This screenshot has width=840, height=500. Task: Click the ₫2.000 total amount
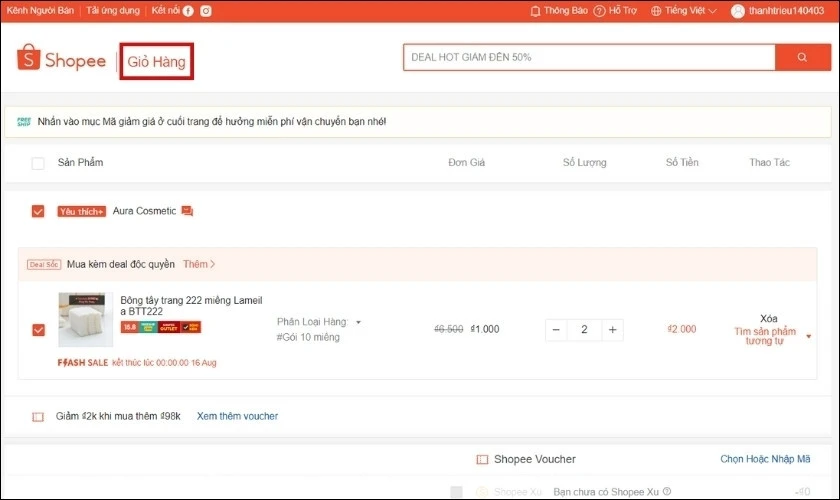(682, 329)
